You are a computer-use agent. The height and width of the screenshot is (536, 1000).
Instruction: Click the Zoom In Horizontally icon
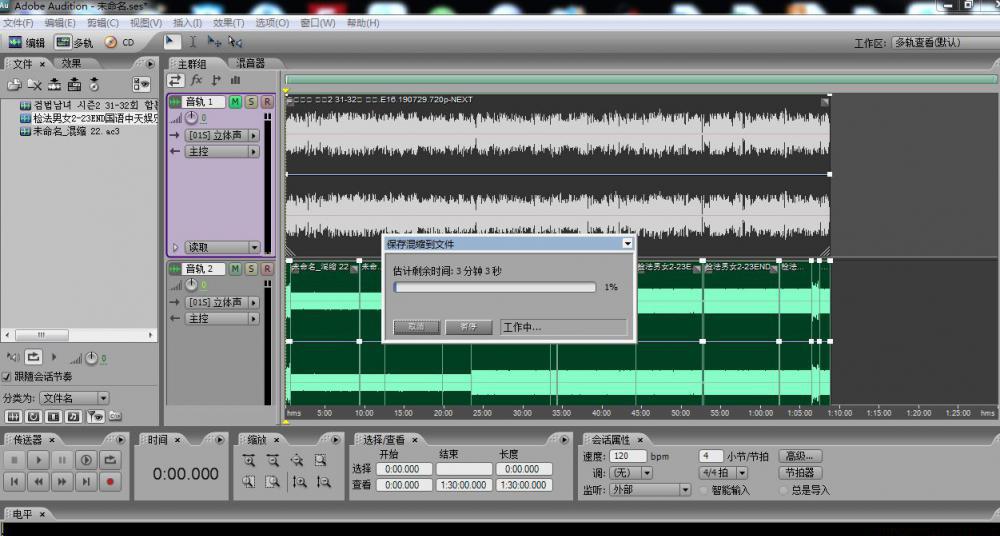pyautogui.click(x=249, y=460)
